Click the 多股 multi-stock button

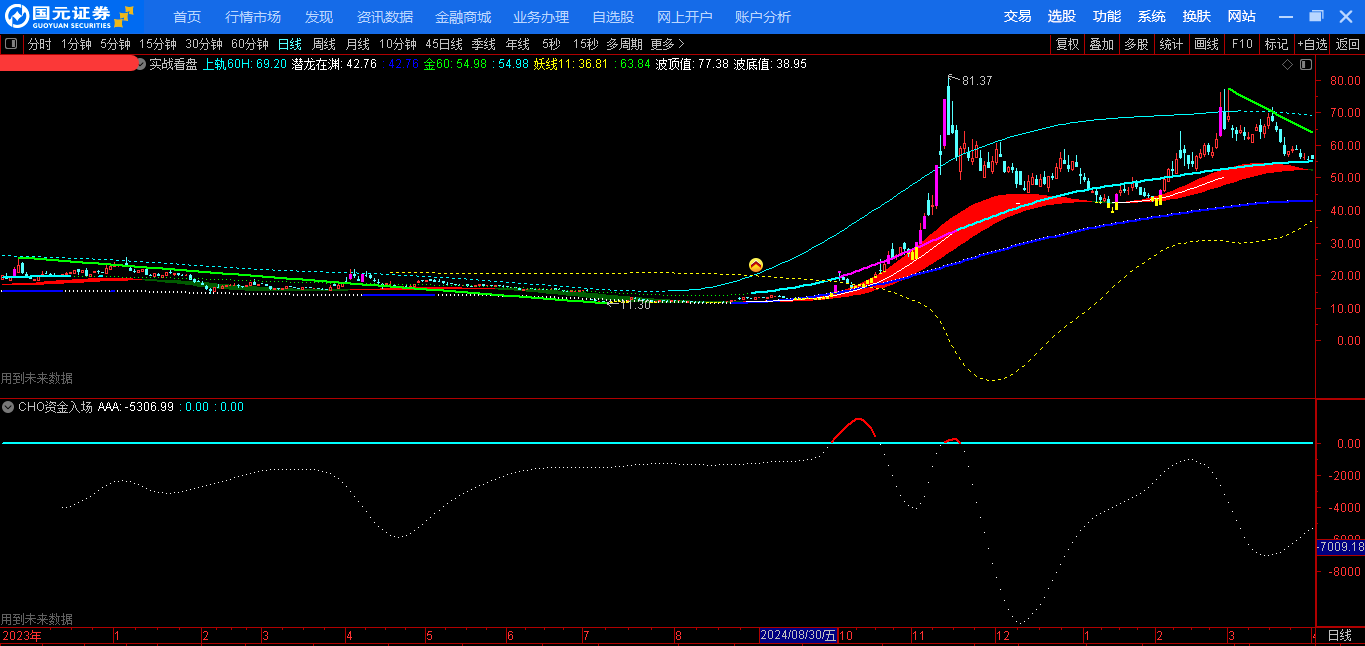pyautogui.click(x=1135, y=44)
